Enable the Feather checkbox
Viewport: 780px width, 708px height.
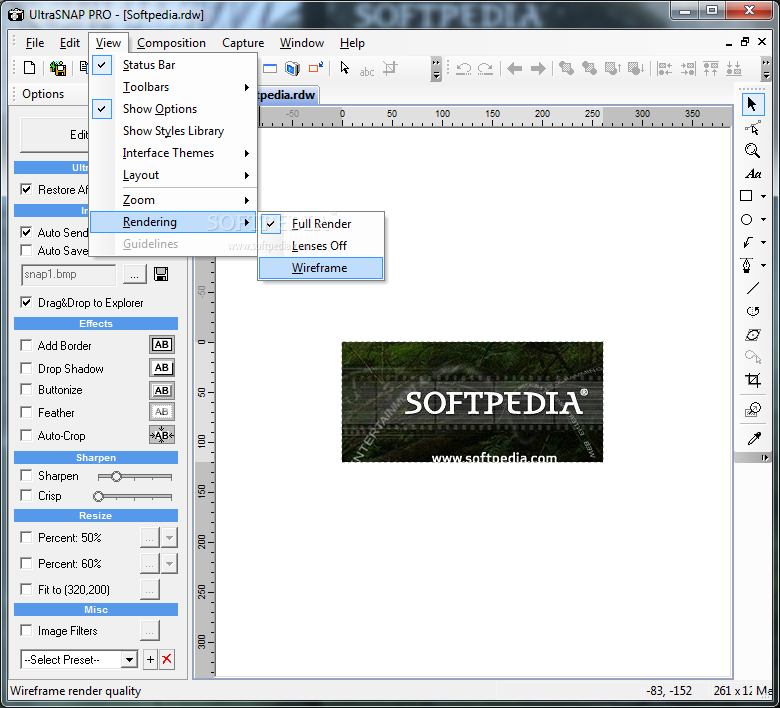click(x=26, y=412)
